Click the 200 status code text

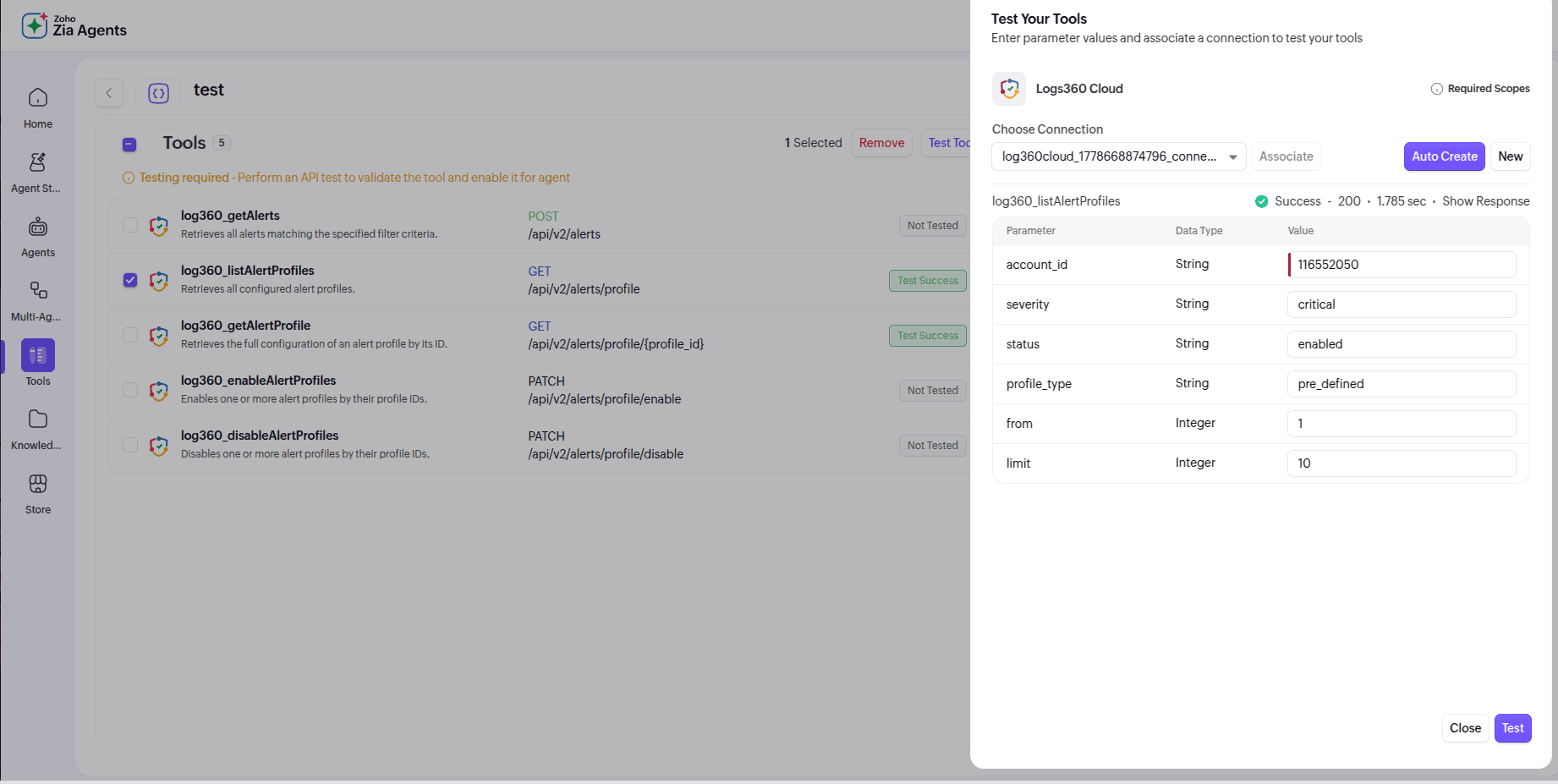pyautogui.click(x=1349, y=201)
